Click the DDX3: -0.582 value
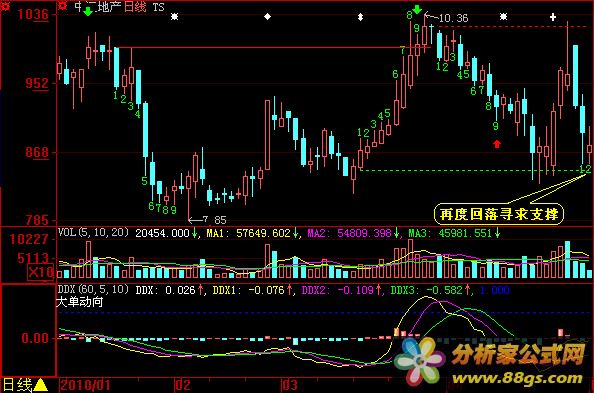This screenshot has height=393, width=594. (x=427, y=291)
